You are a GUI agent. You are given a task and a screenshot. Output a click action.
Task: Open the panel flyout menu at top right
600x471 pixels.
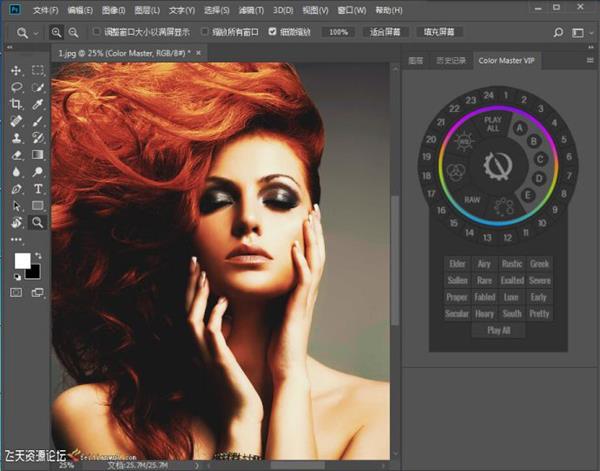(x=588, y=61)
